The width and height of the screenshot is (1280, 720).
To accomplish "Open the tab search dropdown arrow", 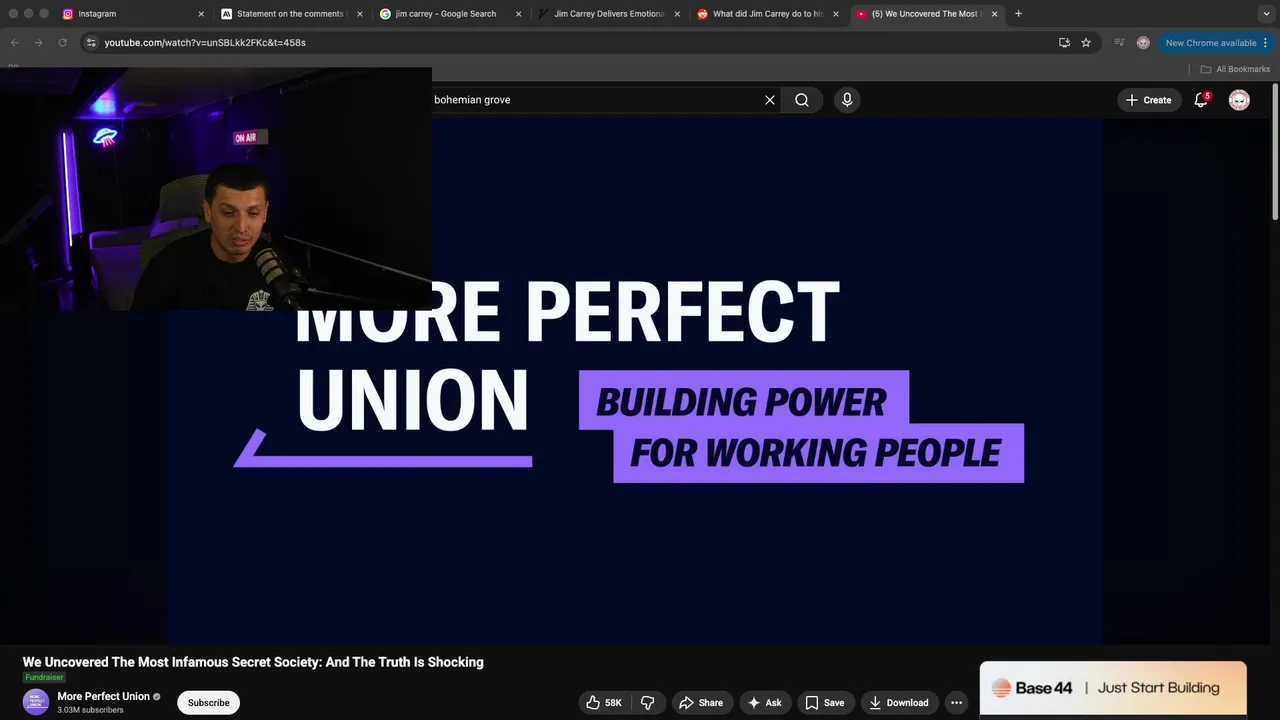I will coord(1266,14).
